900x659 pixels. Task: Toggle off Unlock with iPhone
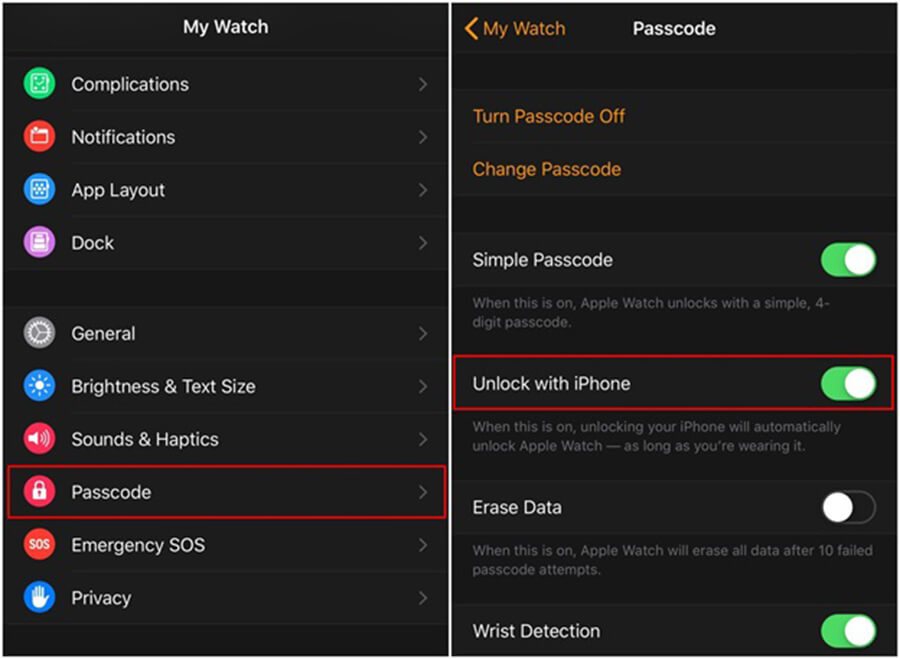click(x=849, y=383)
